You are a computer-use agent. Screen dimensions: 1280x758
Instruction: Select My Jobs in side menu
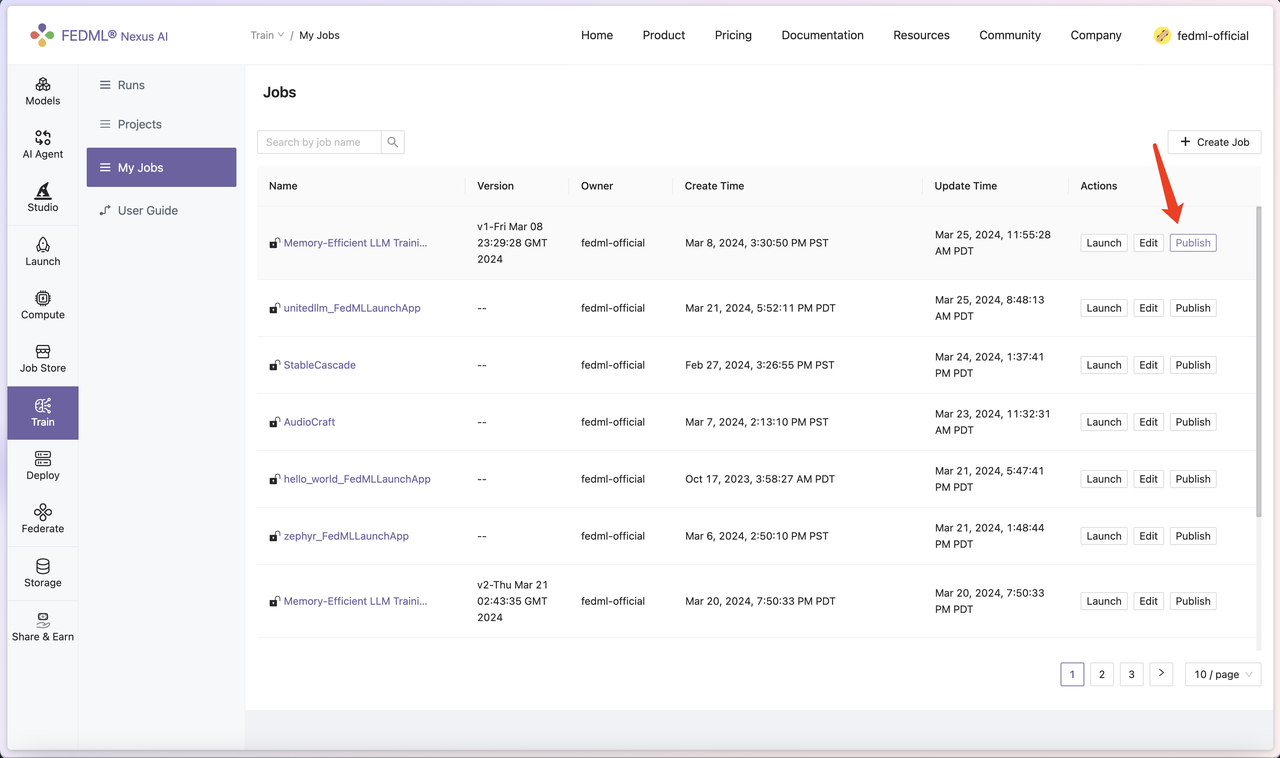(x=162, y=167)
